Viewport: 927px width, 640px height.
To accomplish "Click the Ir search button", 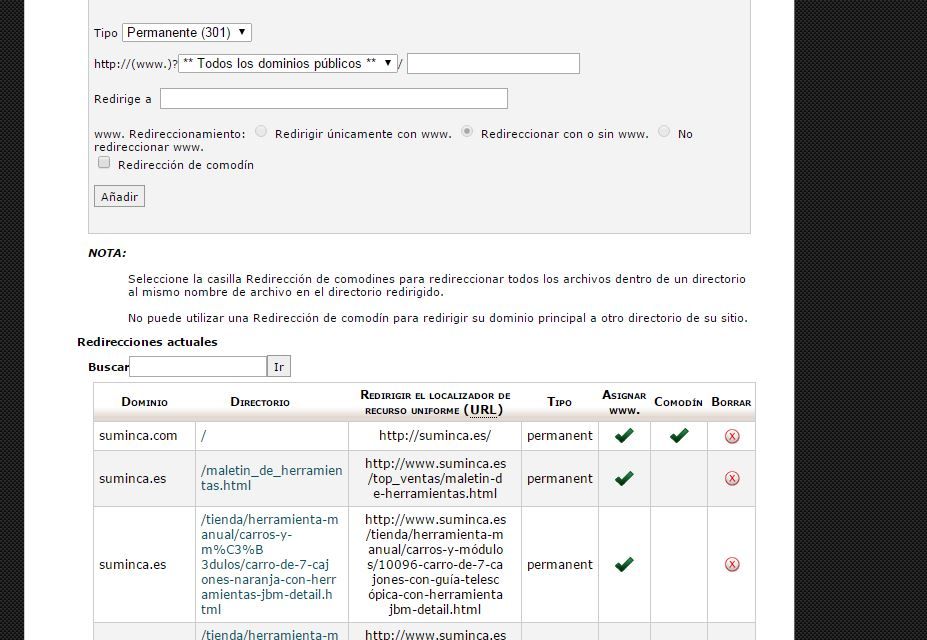I will point(279,367).
